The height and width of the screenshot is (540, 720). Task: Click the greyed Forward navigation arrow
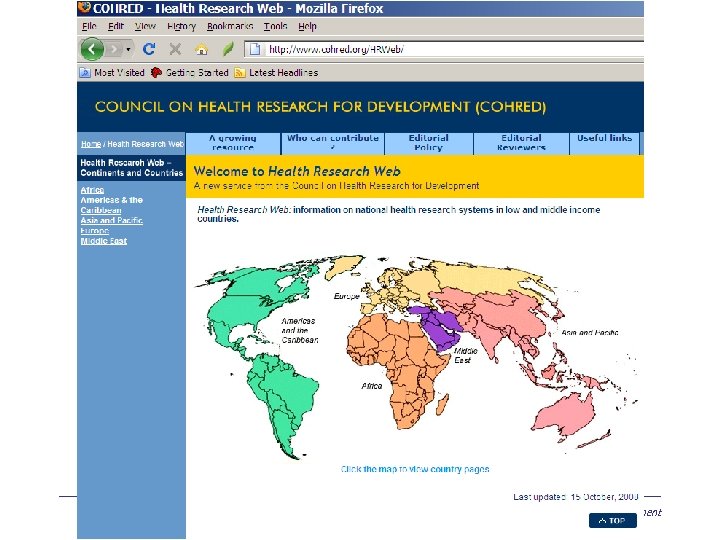click(x=113, y=49)
